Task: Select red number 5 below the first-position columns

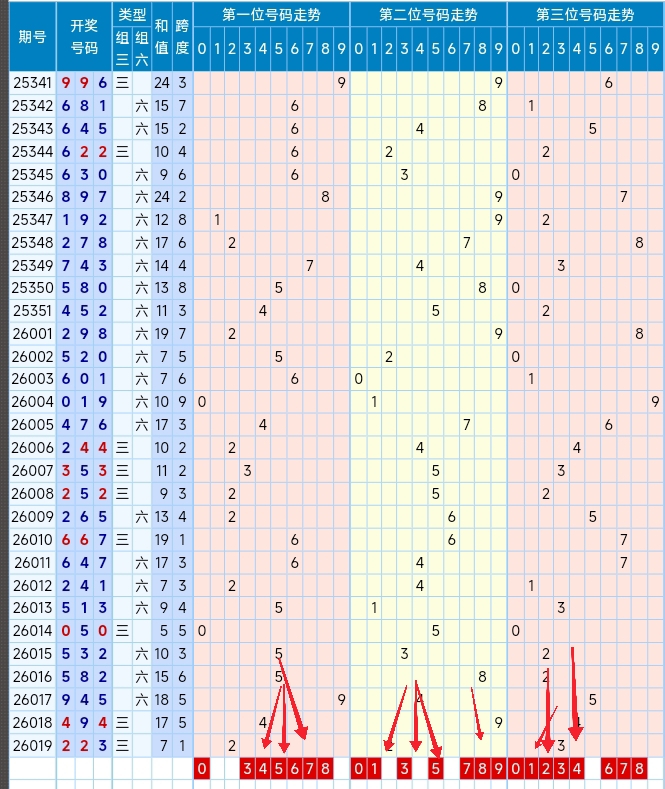Action: [279, 769]
